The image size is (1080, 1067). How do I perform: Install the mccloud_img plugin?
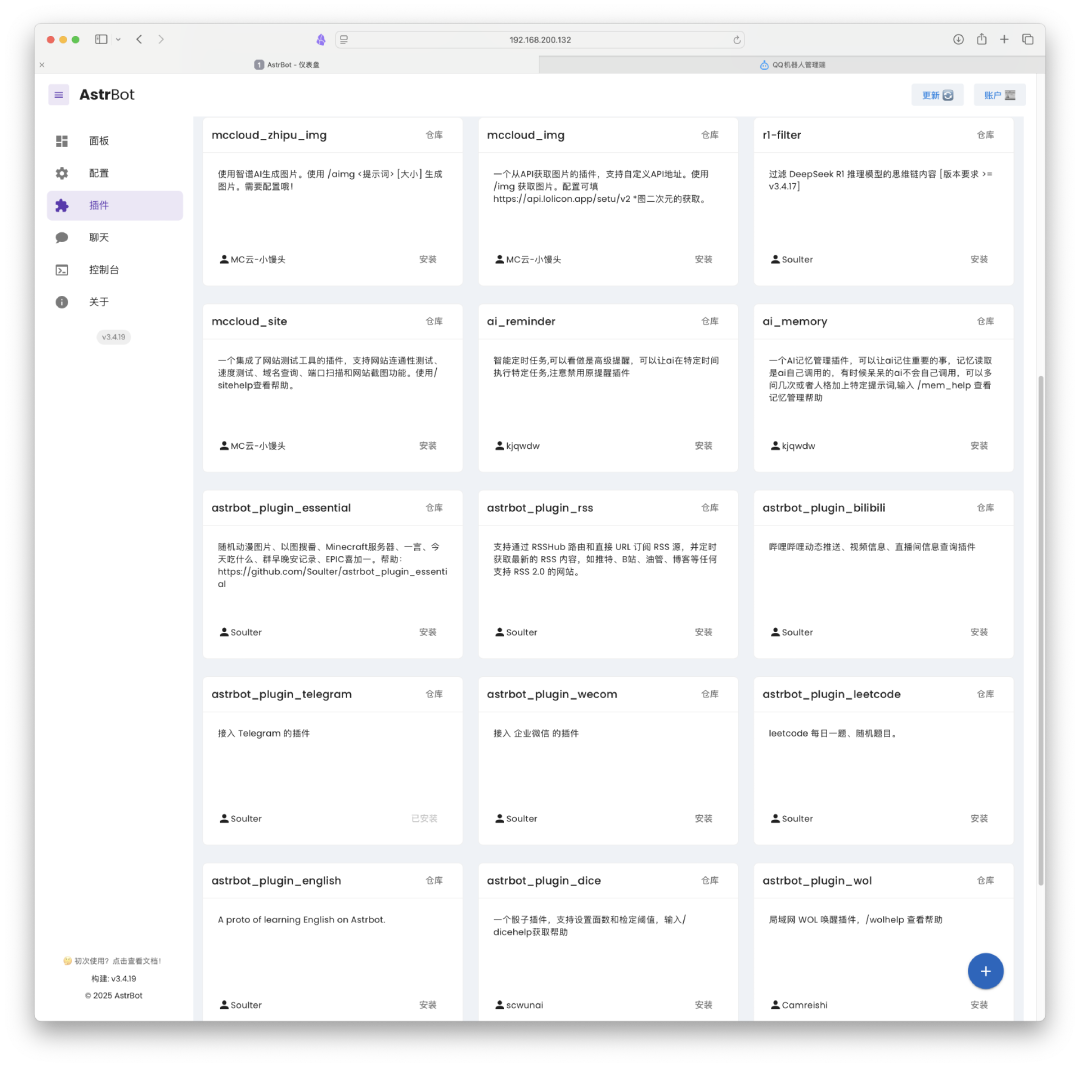[x=703, y=260]
